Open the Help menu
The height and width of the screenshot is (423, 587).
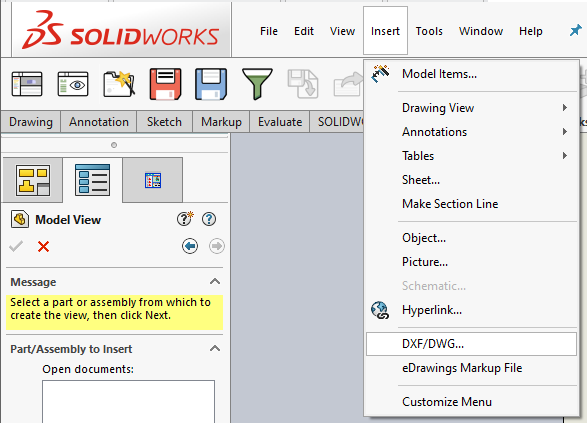click(530, 31)
